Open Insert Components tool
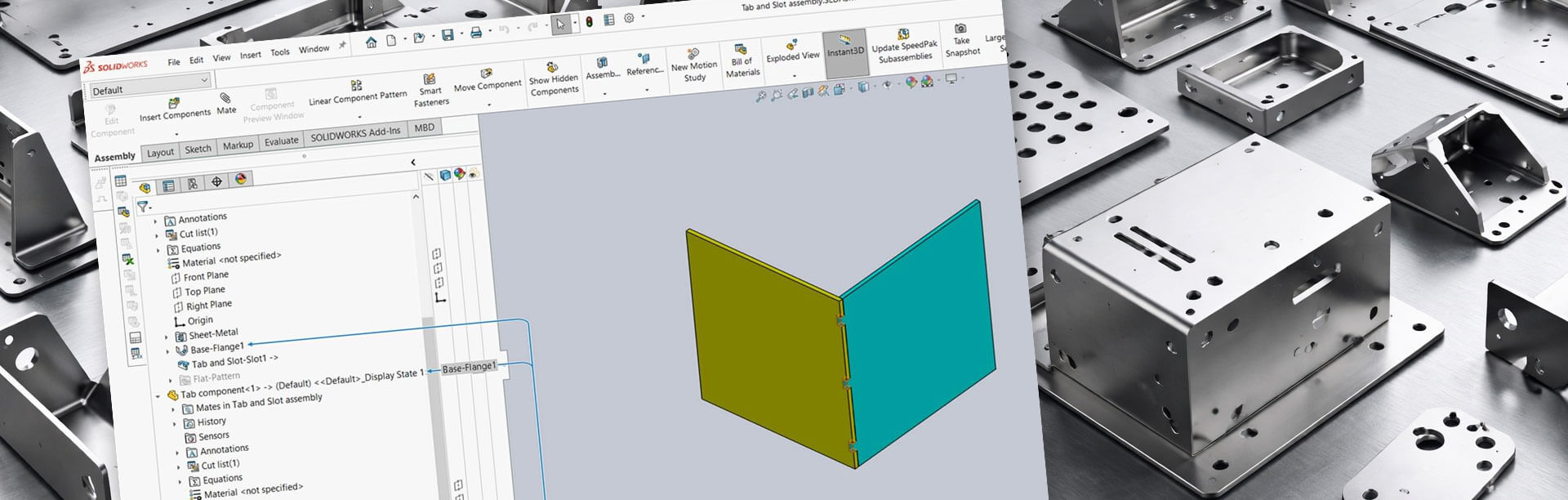The width and height of the screenshot is (1568, 500). (174, 104)
